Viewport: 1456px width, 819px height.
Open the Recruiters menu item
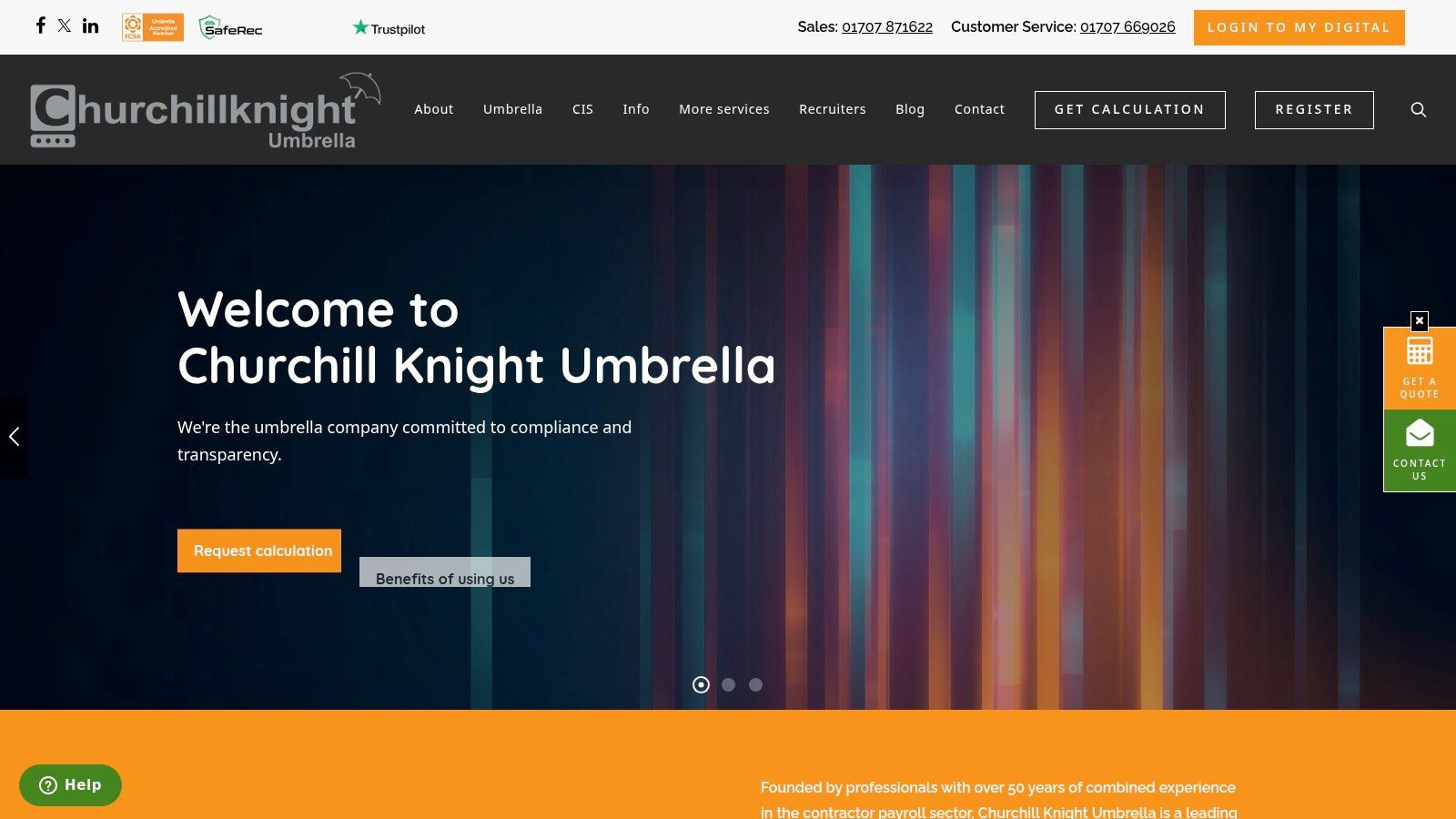pyautogui.click(x=833, y=109)
